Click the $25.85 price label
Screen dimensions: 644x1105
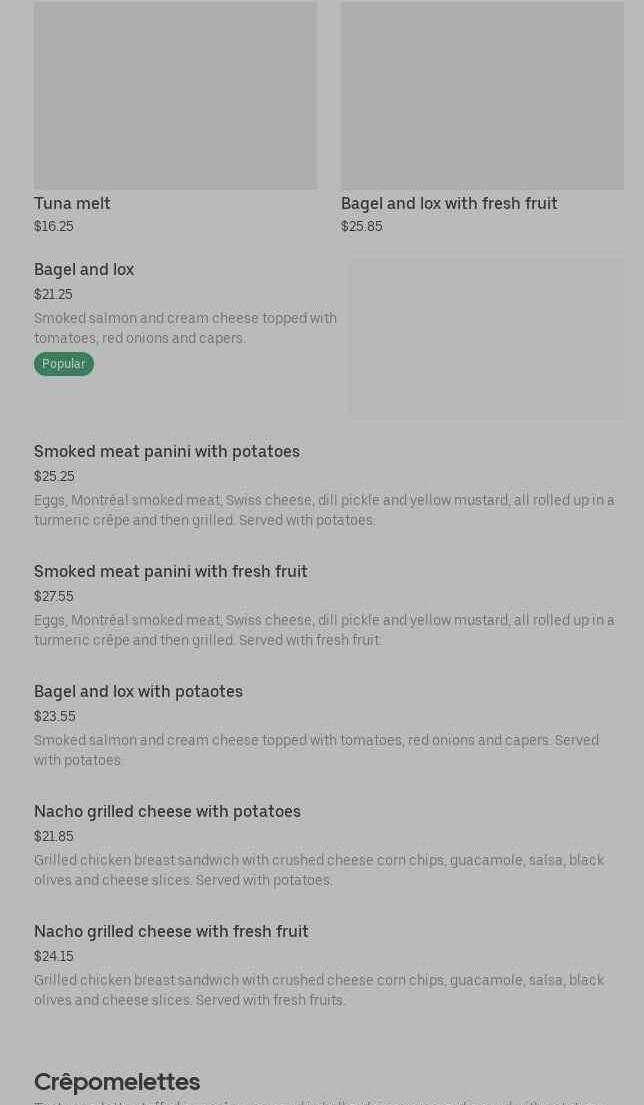click(x=361, y=227)
